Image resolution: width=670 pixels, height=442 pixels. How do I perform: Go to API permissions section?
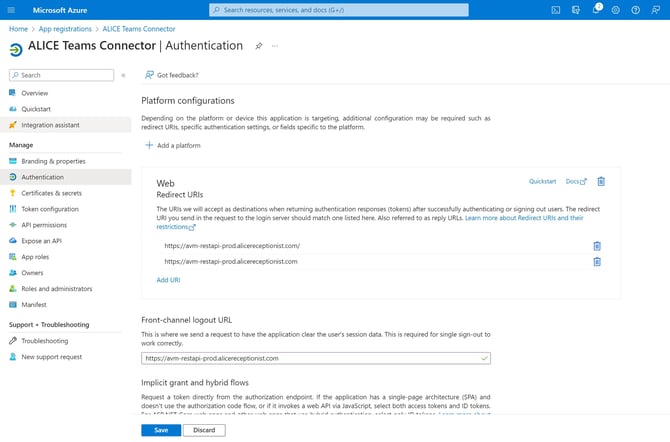[44, 225]
